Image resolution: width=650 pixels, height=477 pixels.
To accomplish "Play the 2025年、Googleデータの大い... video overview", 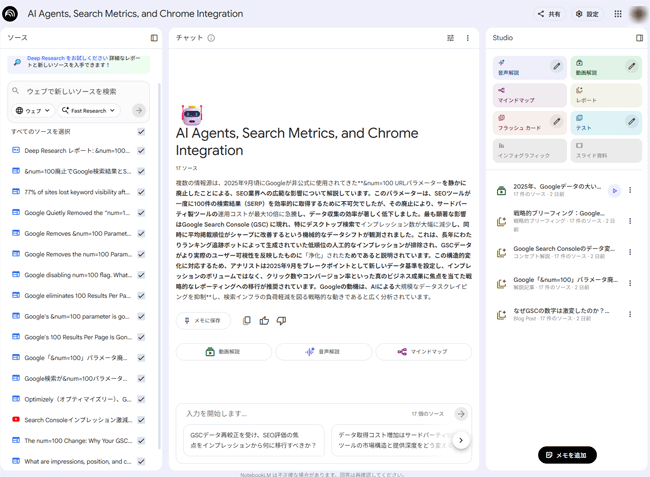I will coord(614,191).
